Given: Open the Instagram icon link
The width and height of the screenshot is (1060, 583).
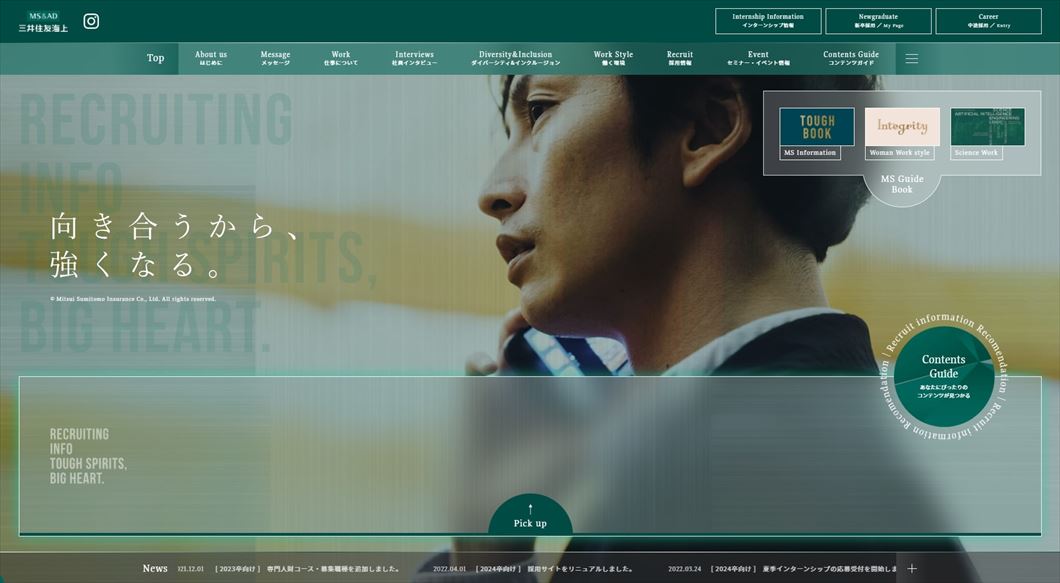Looking at the screenshot, I should point(91,21).
